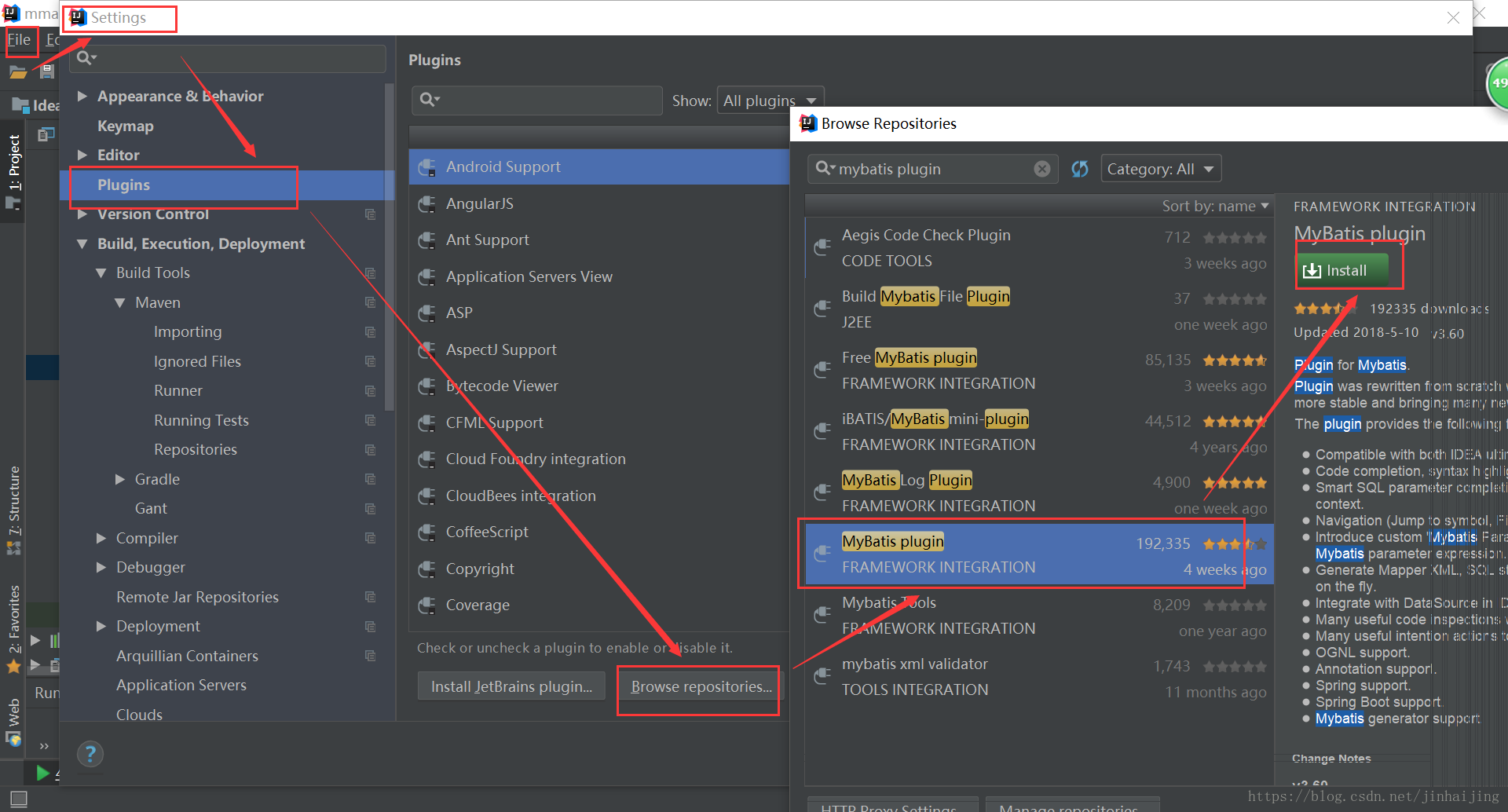The image size is (1508, 812).
Task: Open the Favorites tool window
Action: (14, 620)
